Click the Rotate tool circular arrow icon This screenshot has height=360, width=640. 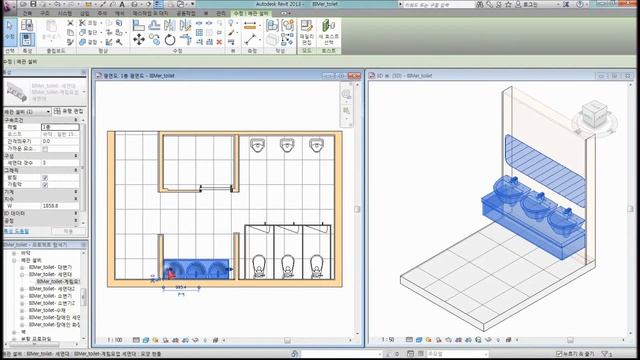170,40
